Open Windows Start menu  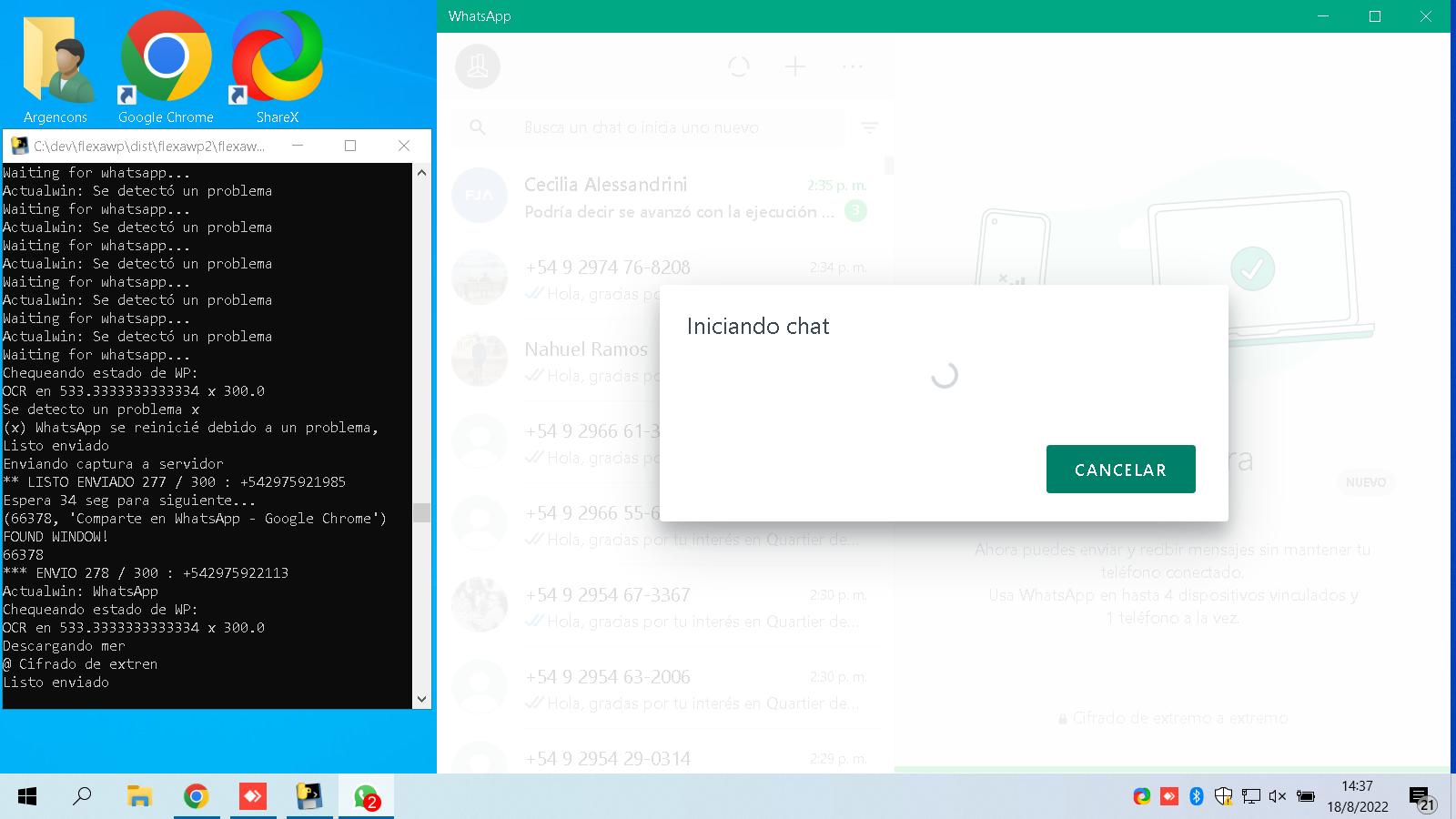click(x=27, y=797)
